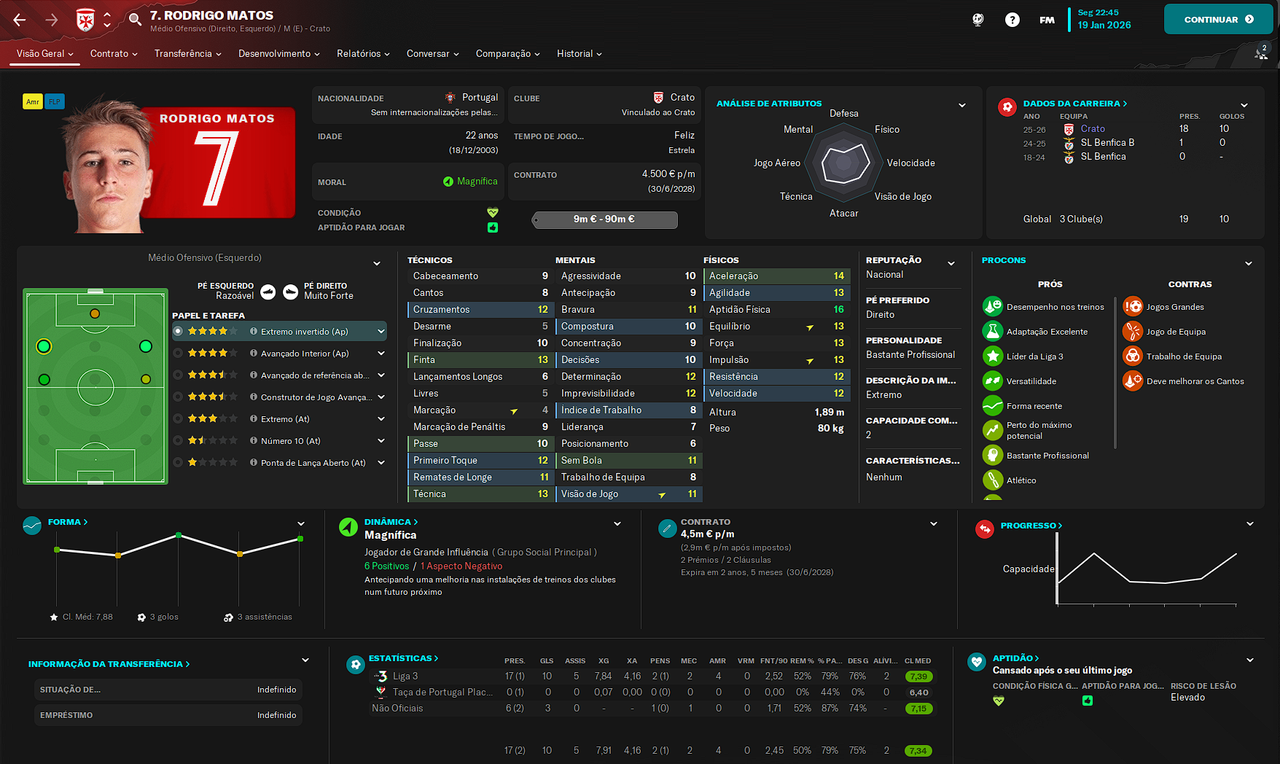Open the help question mark icon
The image size is (1280, 764).
1012,19
